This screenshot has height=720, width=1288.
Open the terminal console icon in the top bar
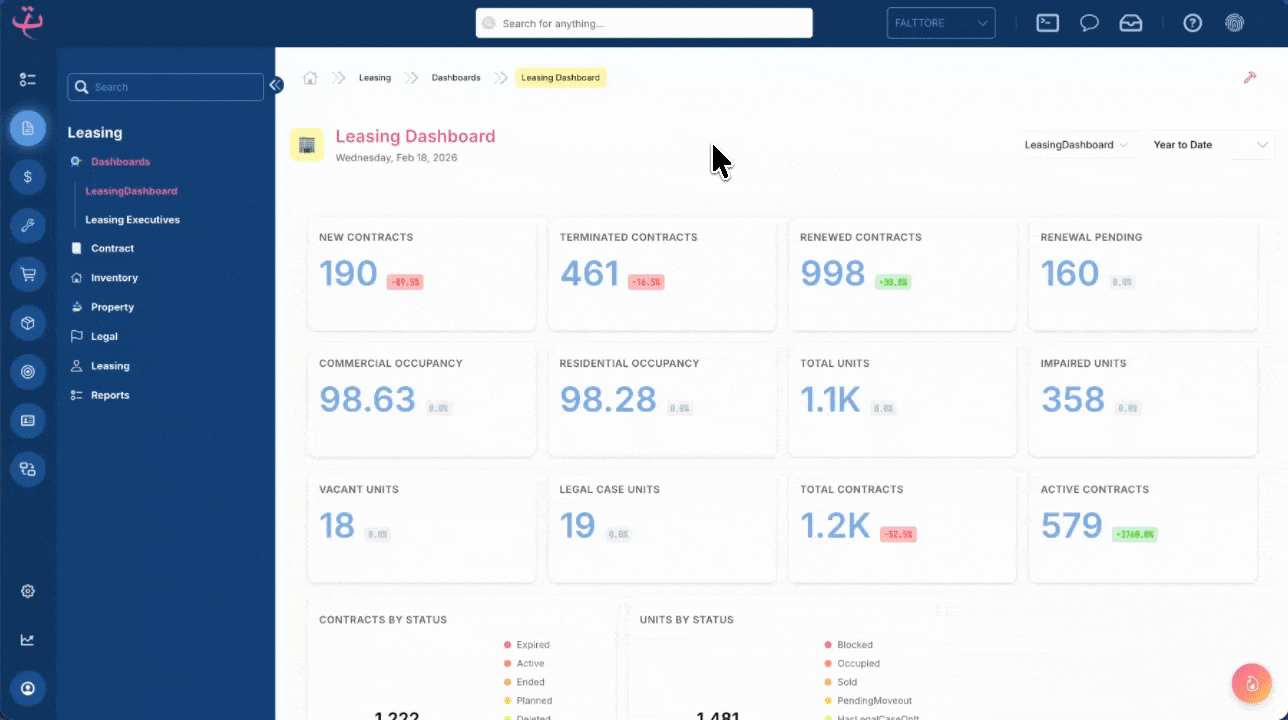click(1047, 22)
